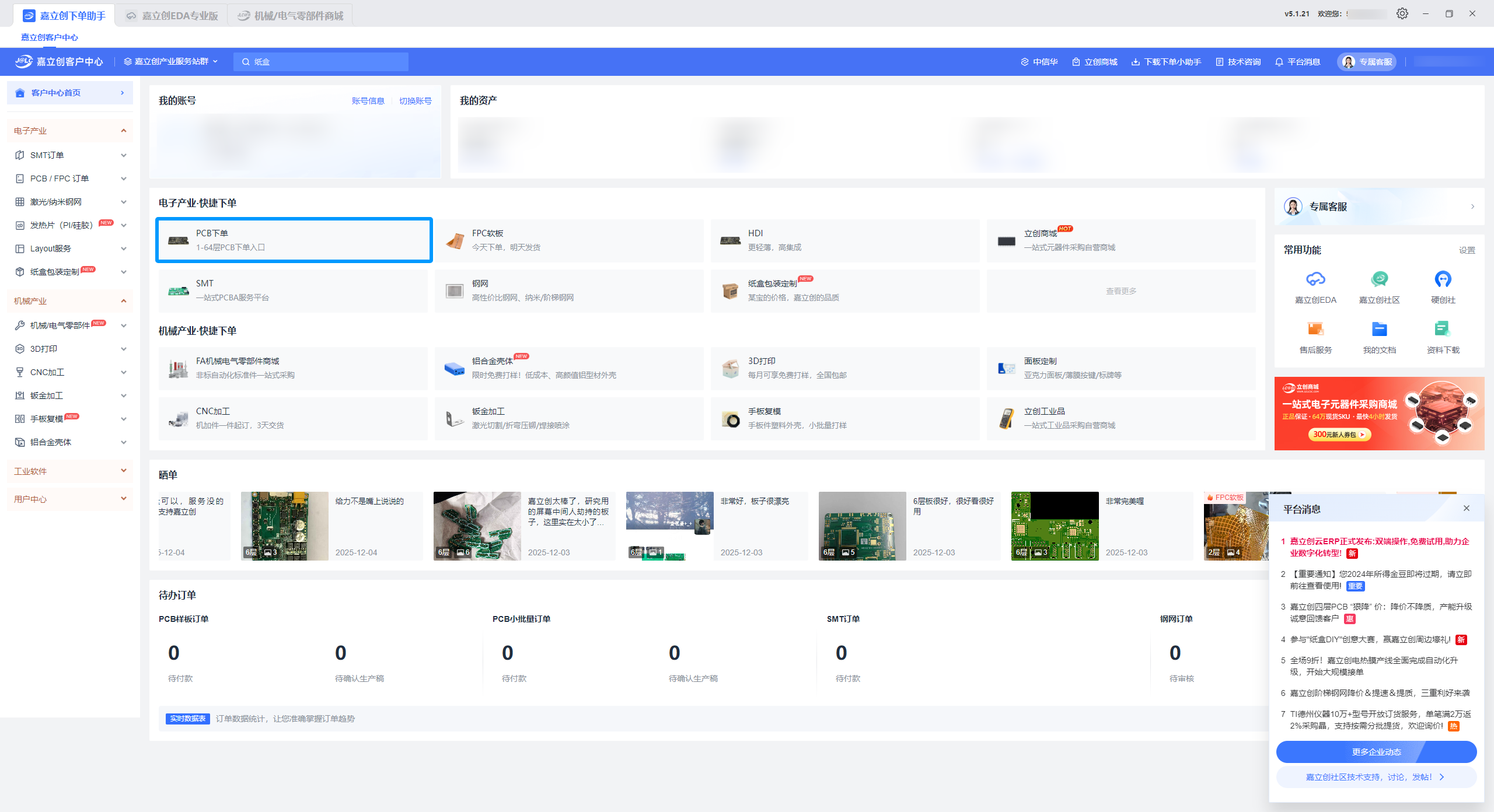Screen dimensions: 1494x812
Task: Click the 资料下载 download icon
Action: 1443,330
